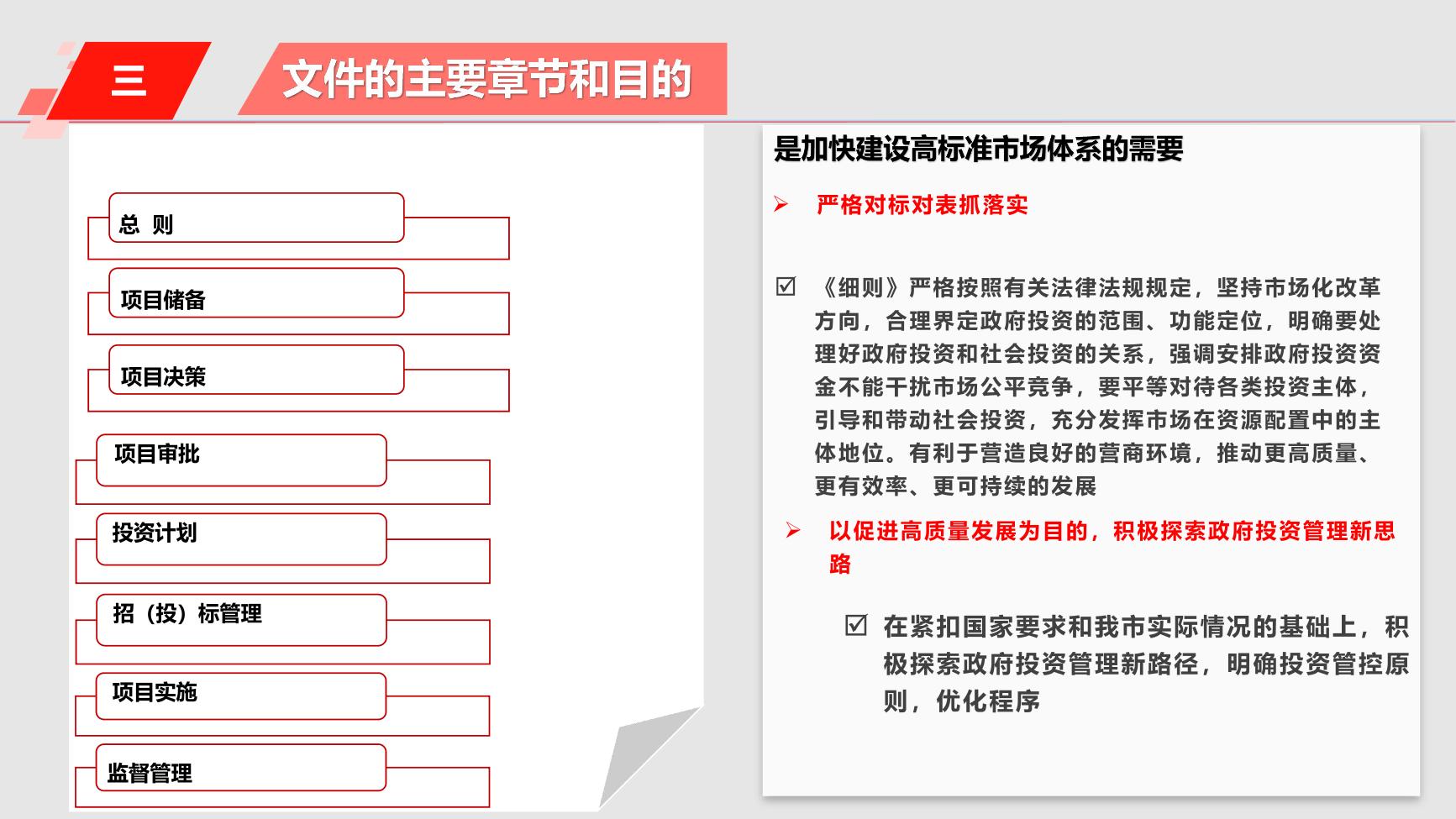Click the 总则 chapter box
This screenshot has width=1456, height=819.
coord(256,218)
